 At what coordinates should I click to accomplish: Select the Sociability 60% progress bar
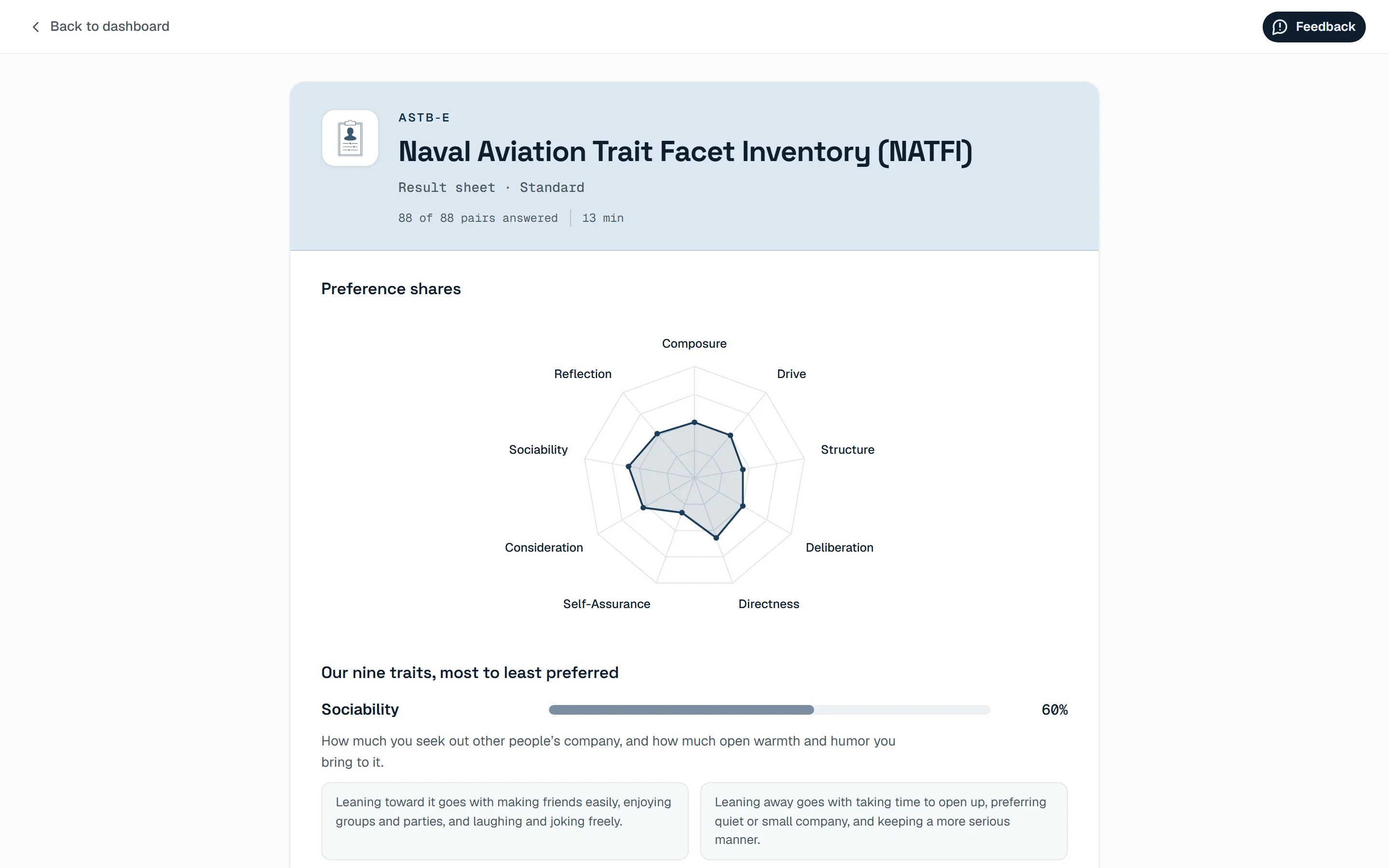pyautogui.click(x=769, y=709)
